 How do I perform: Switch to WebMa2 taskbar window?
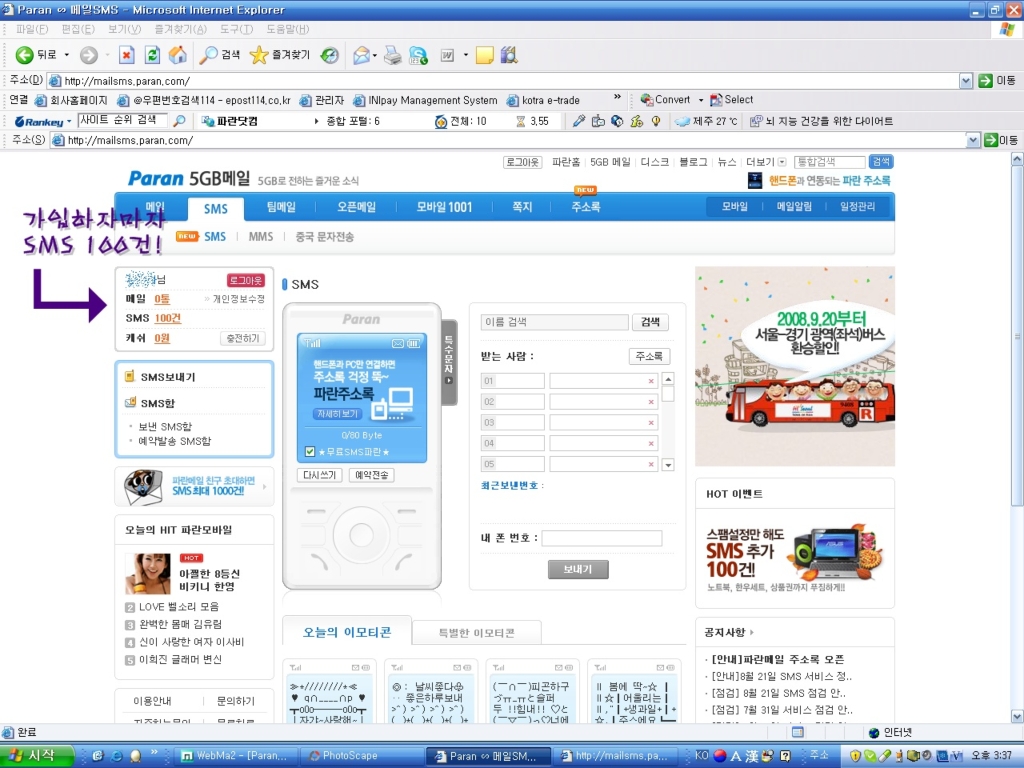[x=238, y=756]
